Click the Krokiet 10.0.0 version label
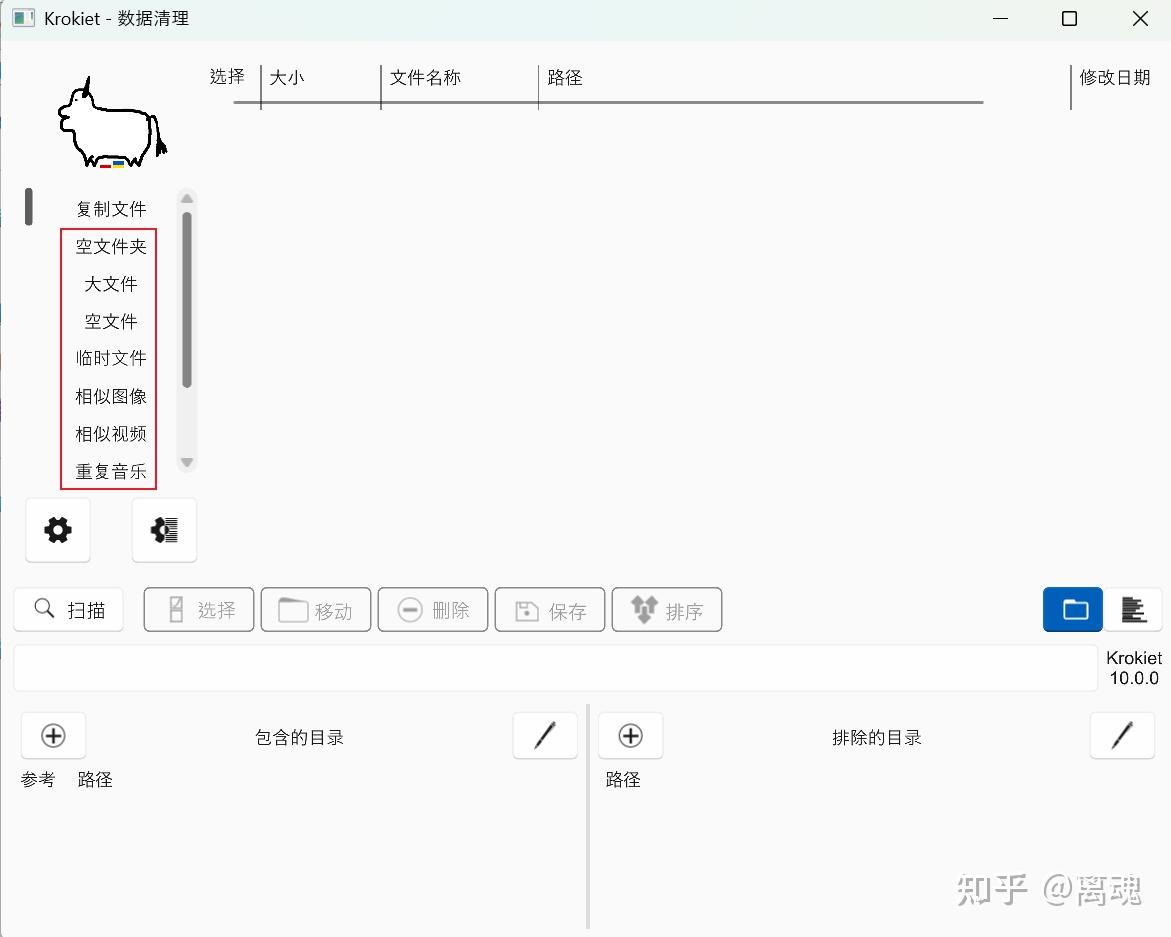Image resolution: width=1171 pixels, height=937 pixels. pos(1134,668)
